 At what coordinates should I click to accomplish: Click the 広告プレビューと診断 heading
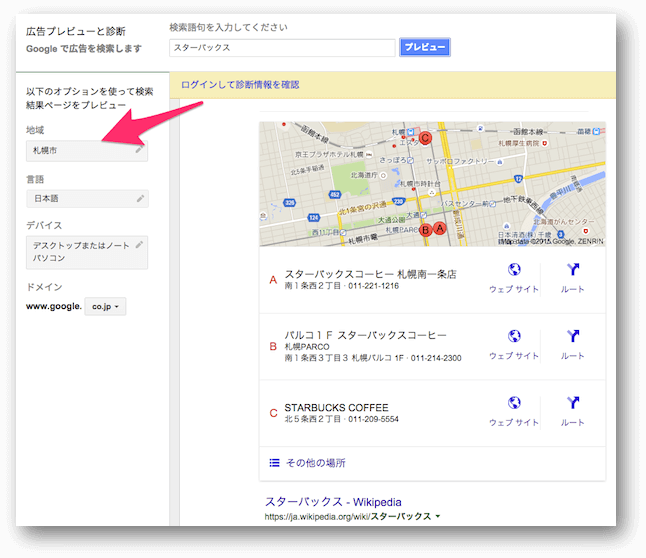[x=76, y=31]
